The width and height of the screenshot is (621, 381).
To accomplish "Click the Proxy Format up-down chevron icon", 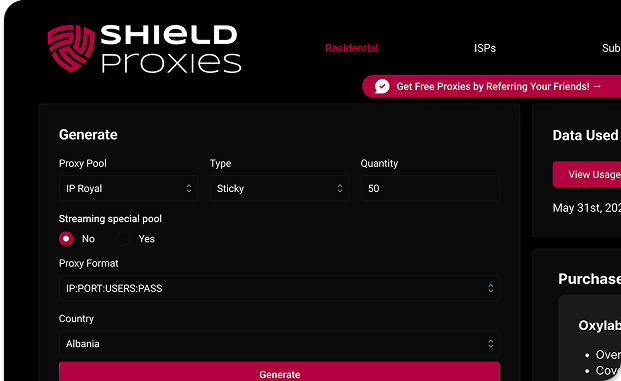I will pyautogui.click(x=491, y=288).
